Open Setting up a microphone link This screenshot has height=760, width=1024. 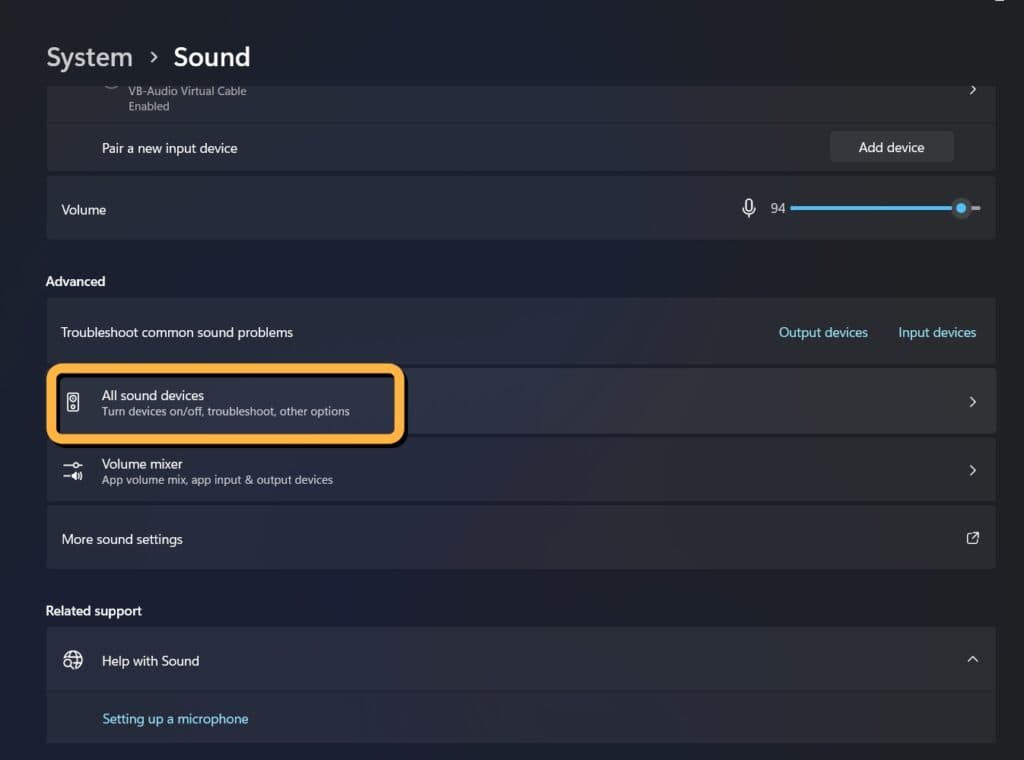pyautogui.click(x=175, y=719)
